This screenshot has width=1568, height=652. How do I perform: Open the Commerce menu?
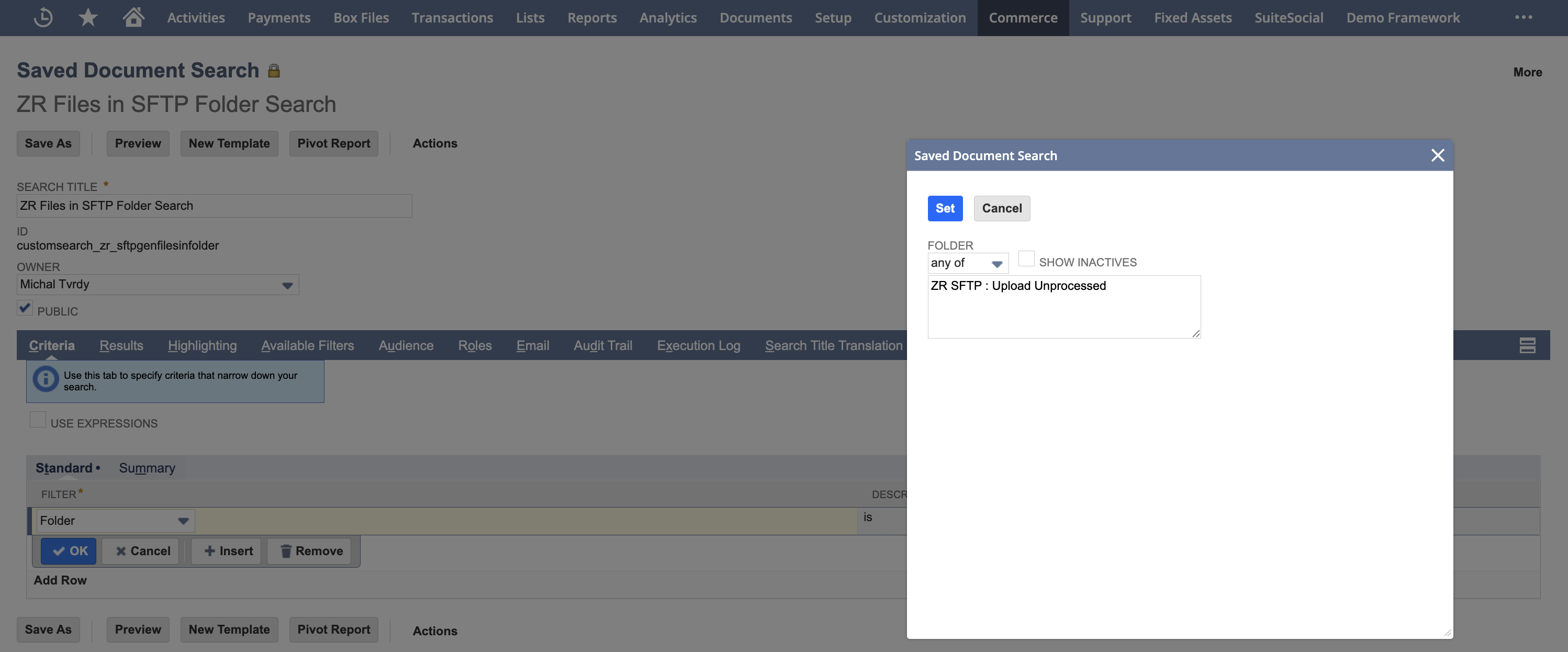point(1023,18)
